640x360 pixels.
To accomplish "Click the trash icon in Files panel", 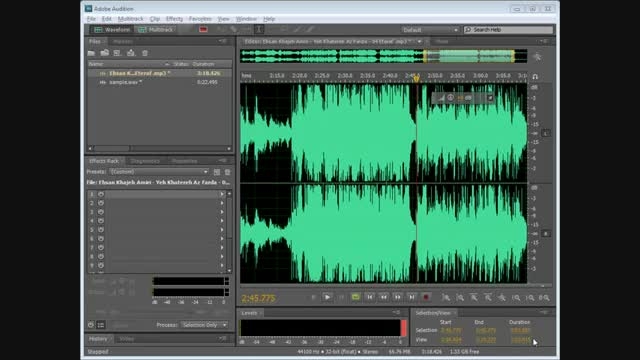I will point(145,53).
